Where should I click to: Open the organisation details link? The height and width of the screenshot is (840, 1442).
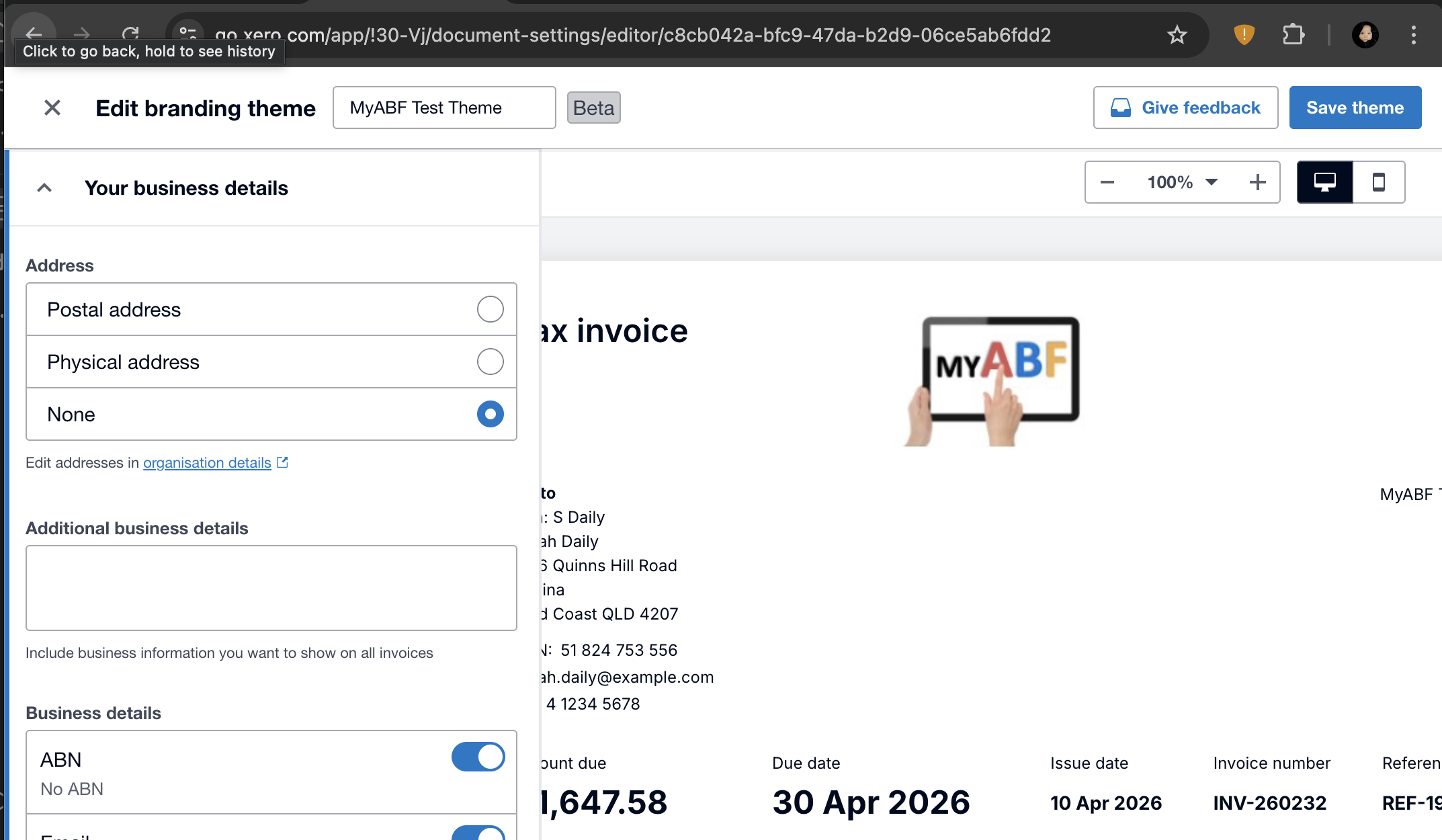point(207,463)
